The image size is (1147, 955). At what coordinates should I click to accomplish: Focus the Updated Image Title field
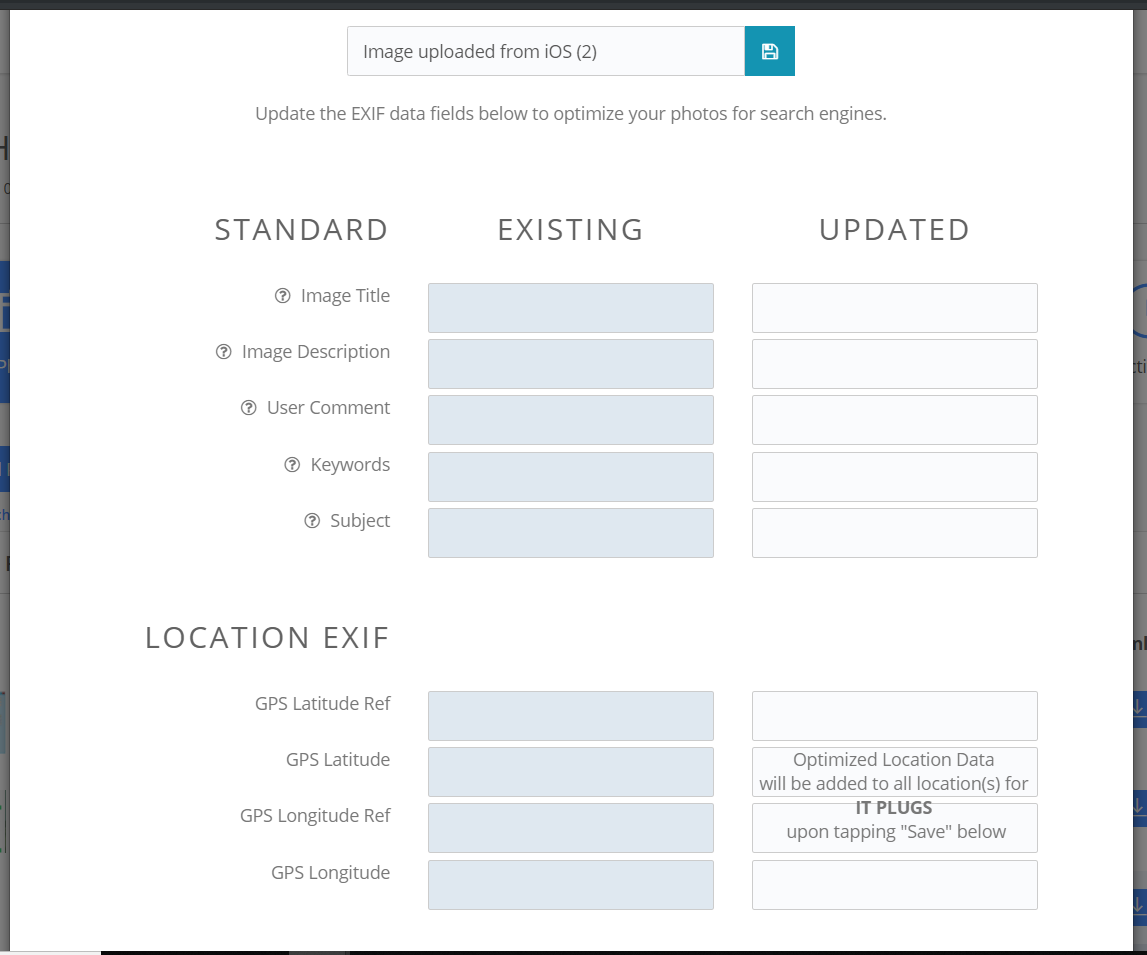point(894,308)
